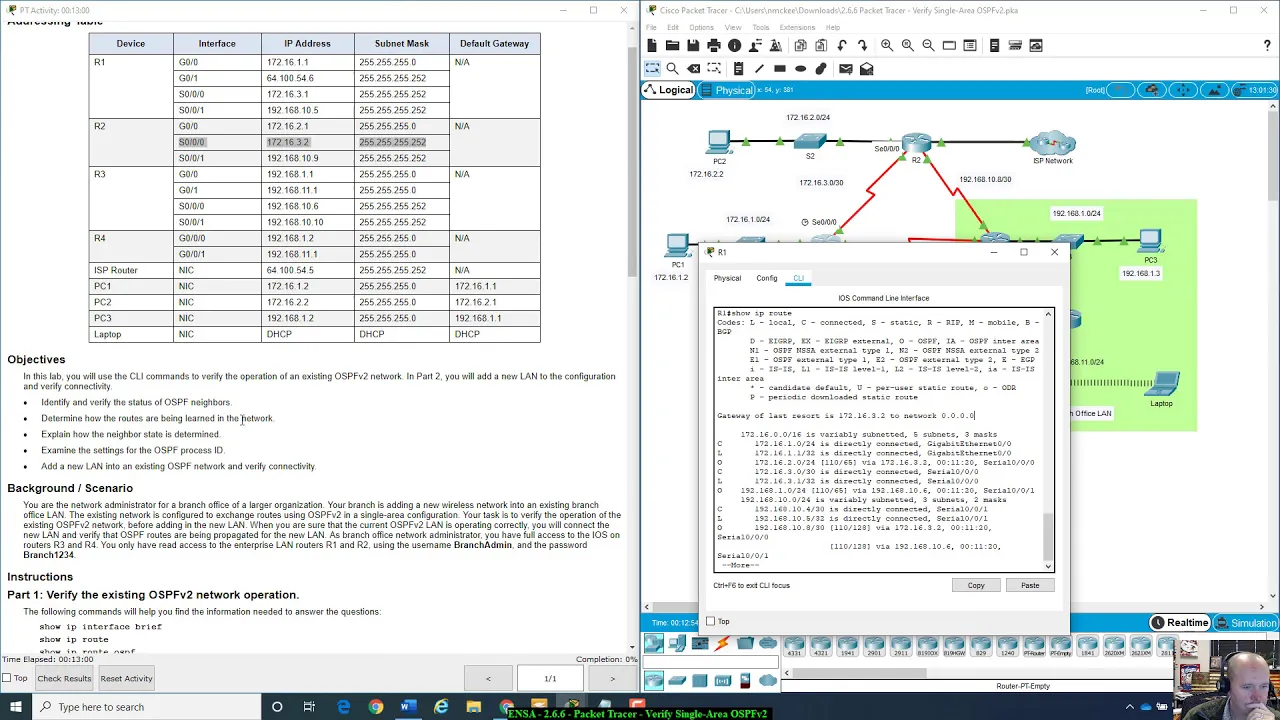Switch to Physical workspace view
The height and width of the screenshot is (720, 1280).
(x=727, y=90)
